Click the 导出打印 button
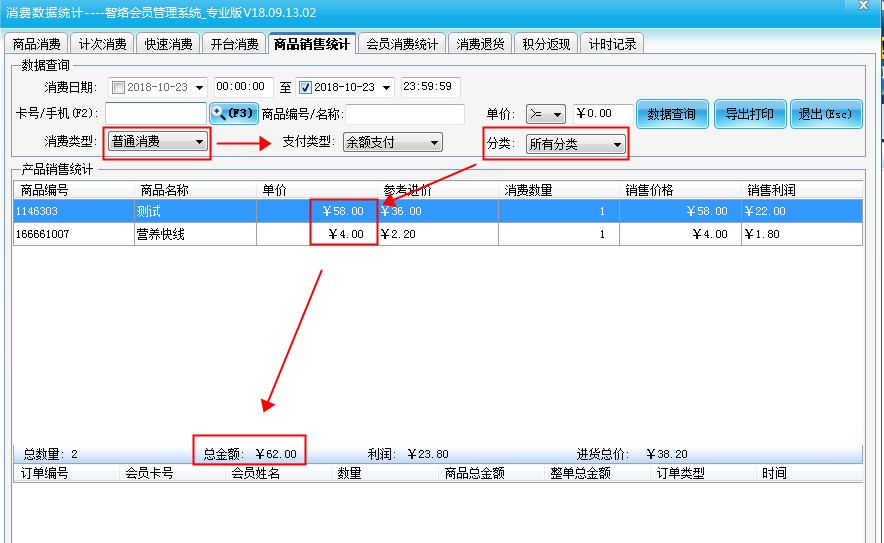 [x=749, y=114]
